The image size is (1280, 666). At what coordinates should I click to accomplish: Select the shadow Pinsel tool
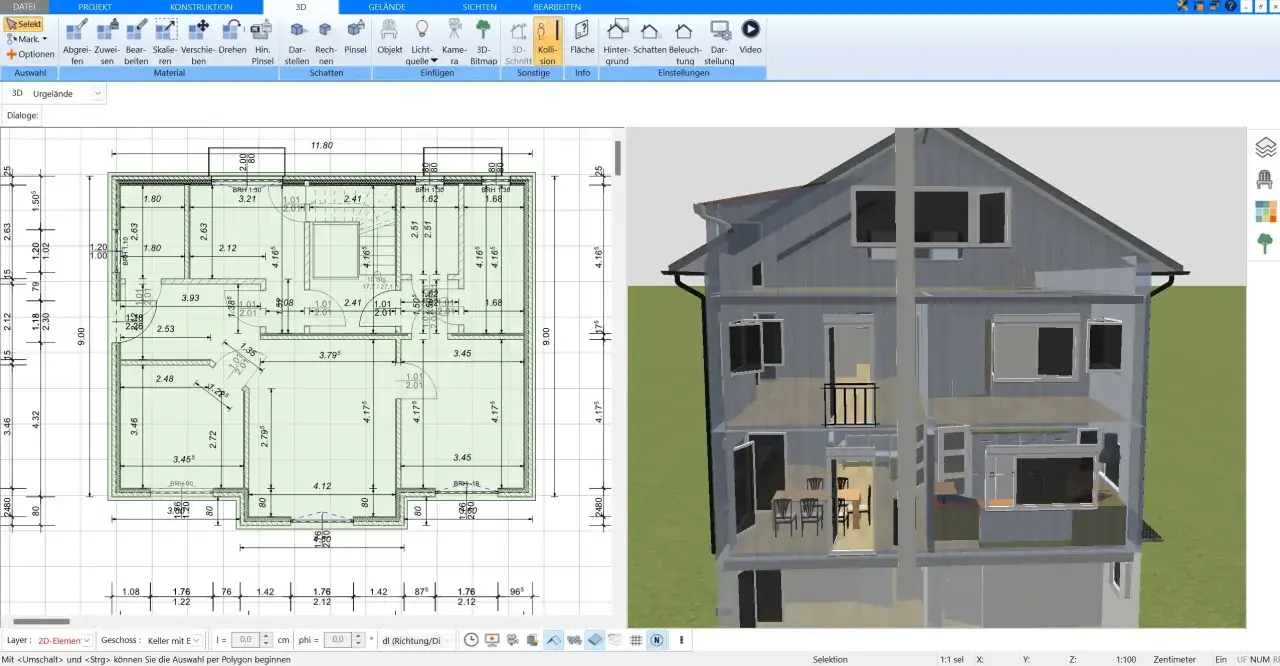[x=355, y=36]
